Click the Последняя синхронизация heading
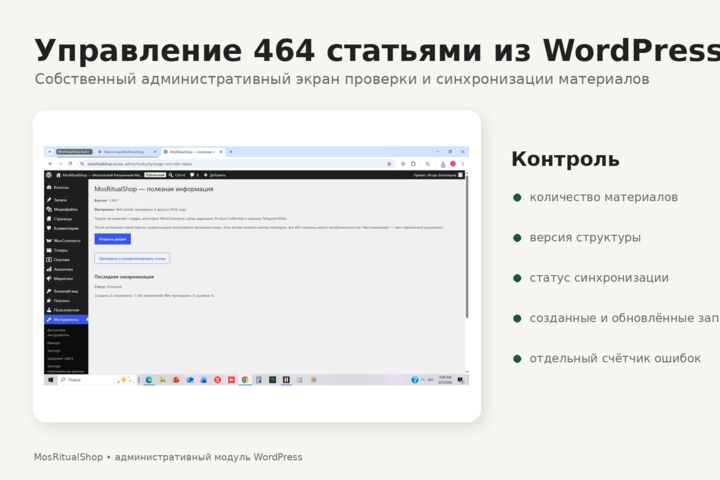 pyautogui.click(x=124, y=277)
